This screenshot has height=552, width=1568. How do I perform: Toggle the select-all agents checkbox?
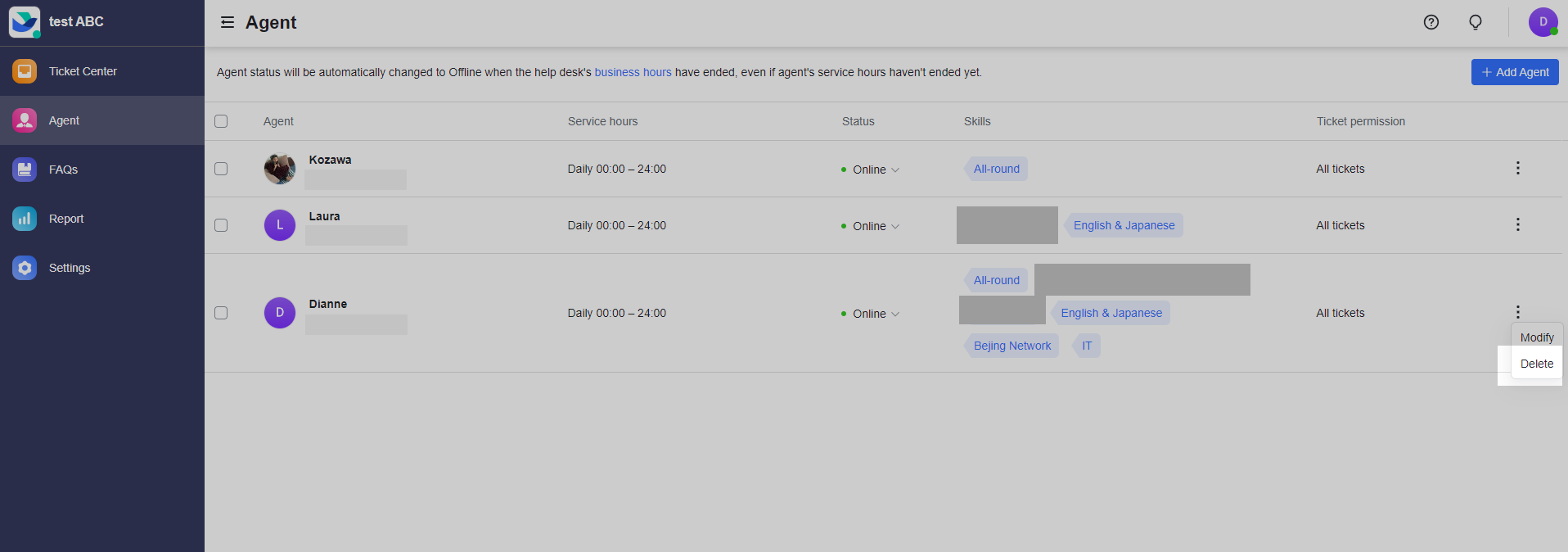[221, 121]
